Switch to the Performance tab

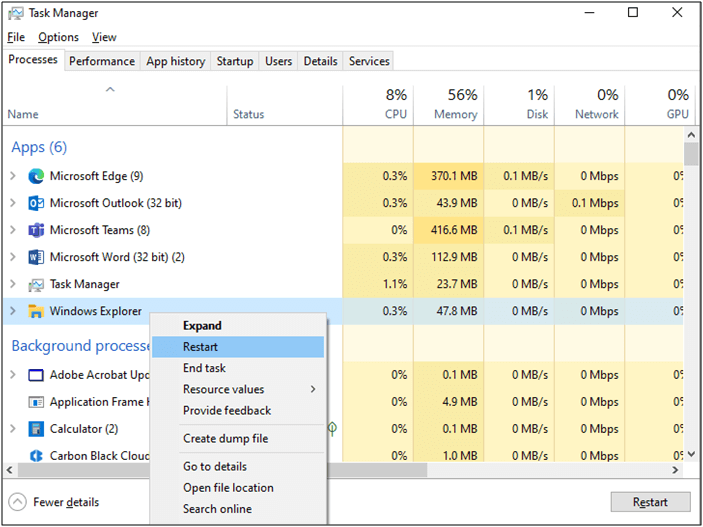tap(102, 61)
